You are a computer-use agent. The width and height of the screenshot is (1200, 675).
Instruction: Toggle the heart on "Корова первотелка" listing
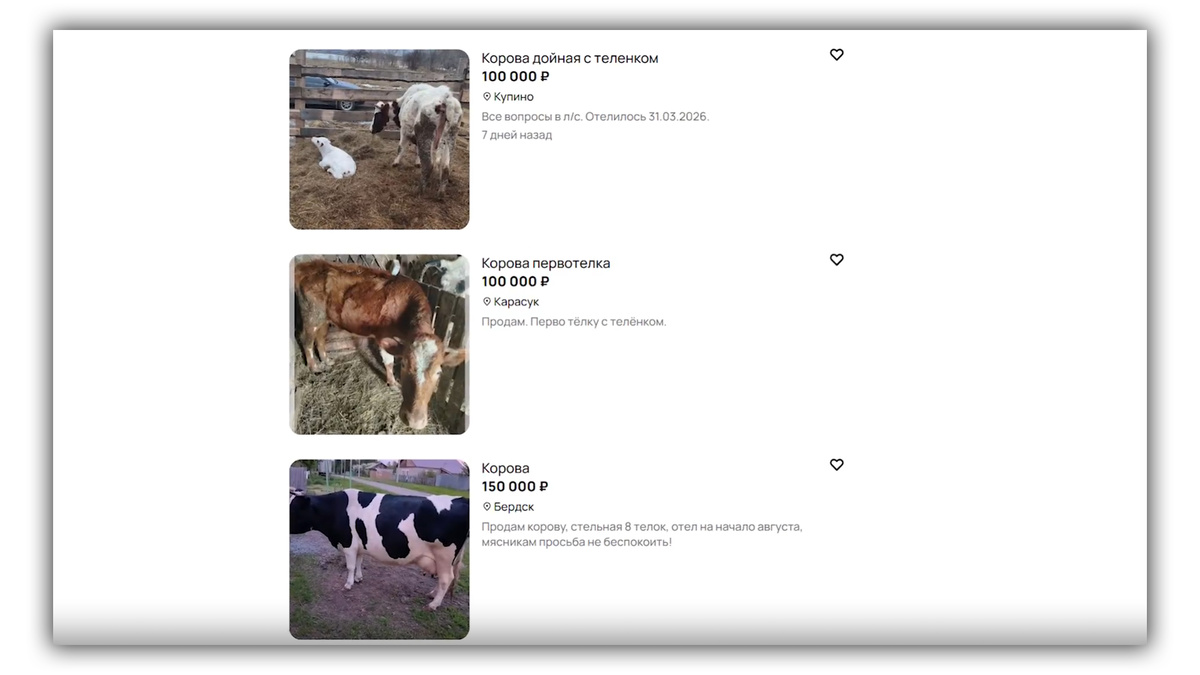[837, 260]
